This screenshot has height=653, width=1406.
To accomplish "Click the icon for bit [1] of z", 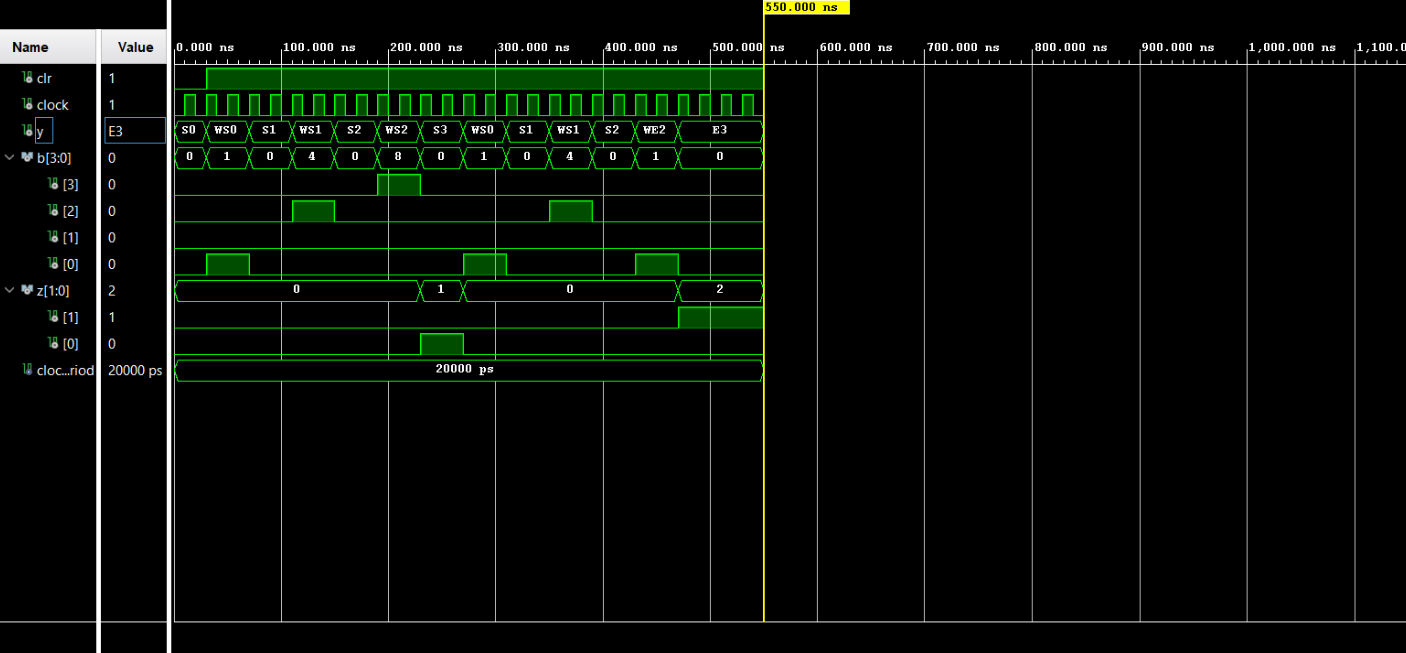I will [54, 317].
